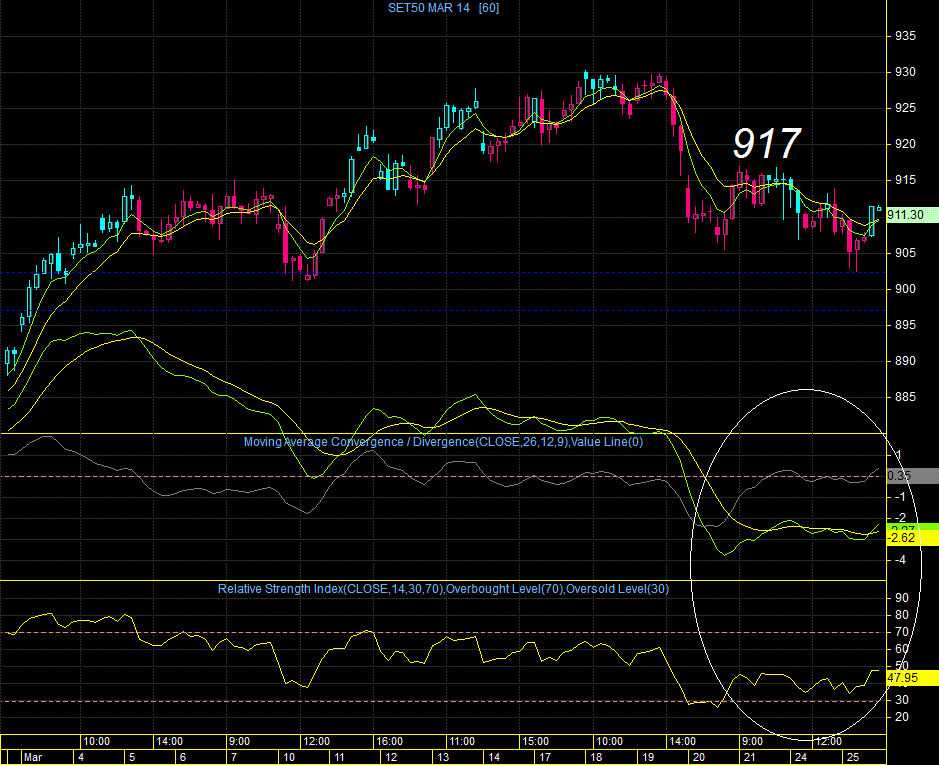Click the 920 price axis label
The width and height of the screenshot is (939, 765).
pos(905,144)
